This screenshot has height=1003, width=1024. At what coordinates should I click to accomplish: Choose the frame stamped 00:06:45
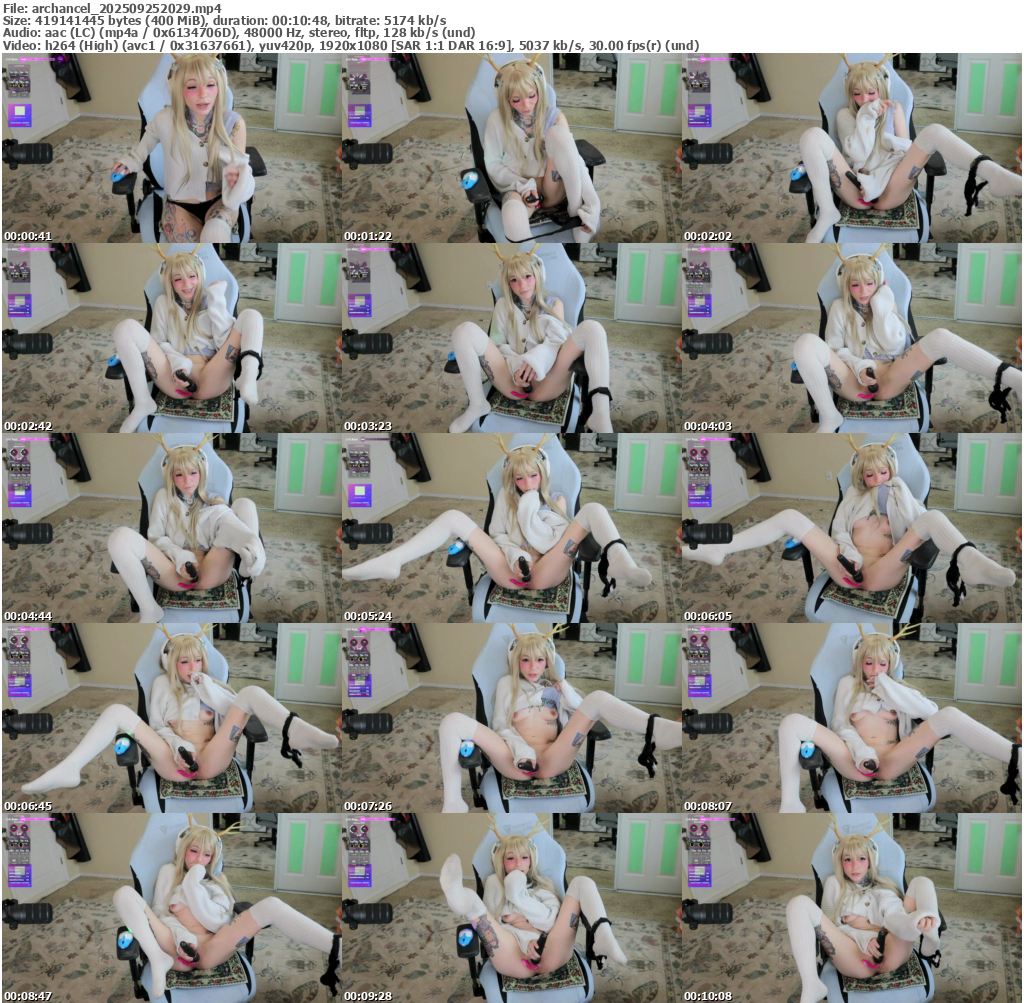(171, 718)
